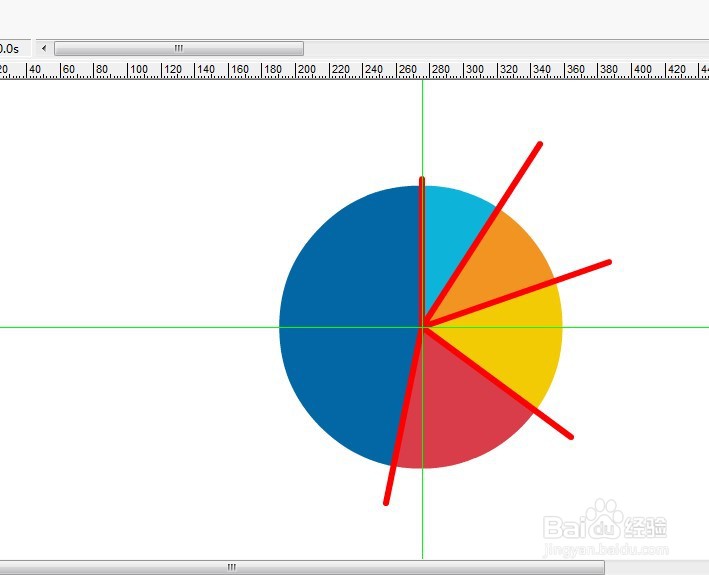Click the elapsed time field showing 0.0s

(14, 48)
